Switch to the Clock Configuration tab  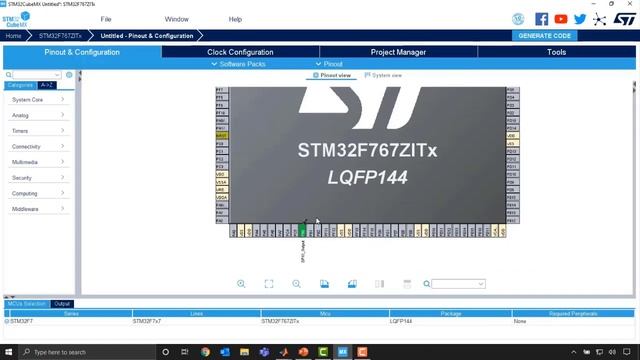(x=240, y=52)
